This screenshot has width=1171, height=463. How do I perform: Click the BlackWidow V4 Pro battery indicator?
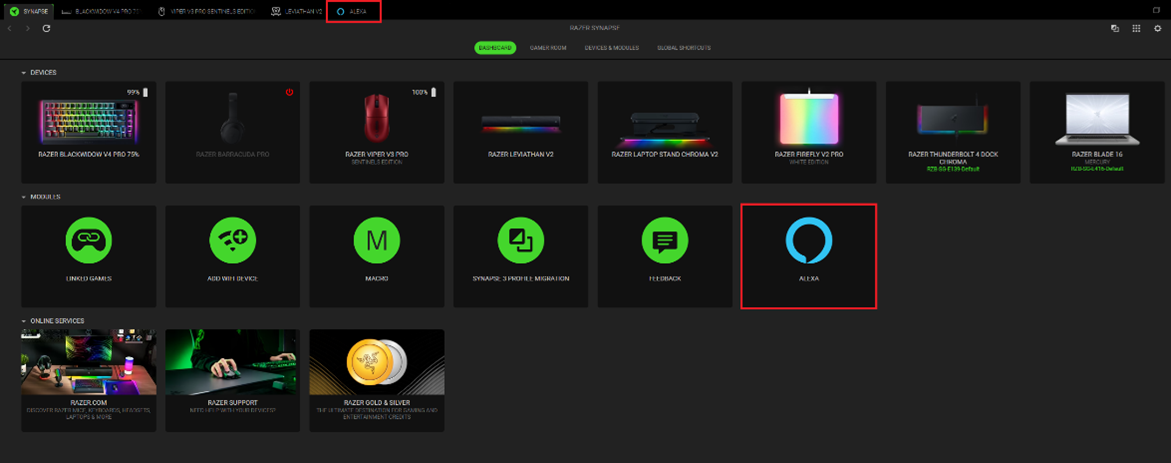click(x=137, y=92)
